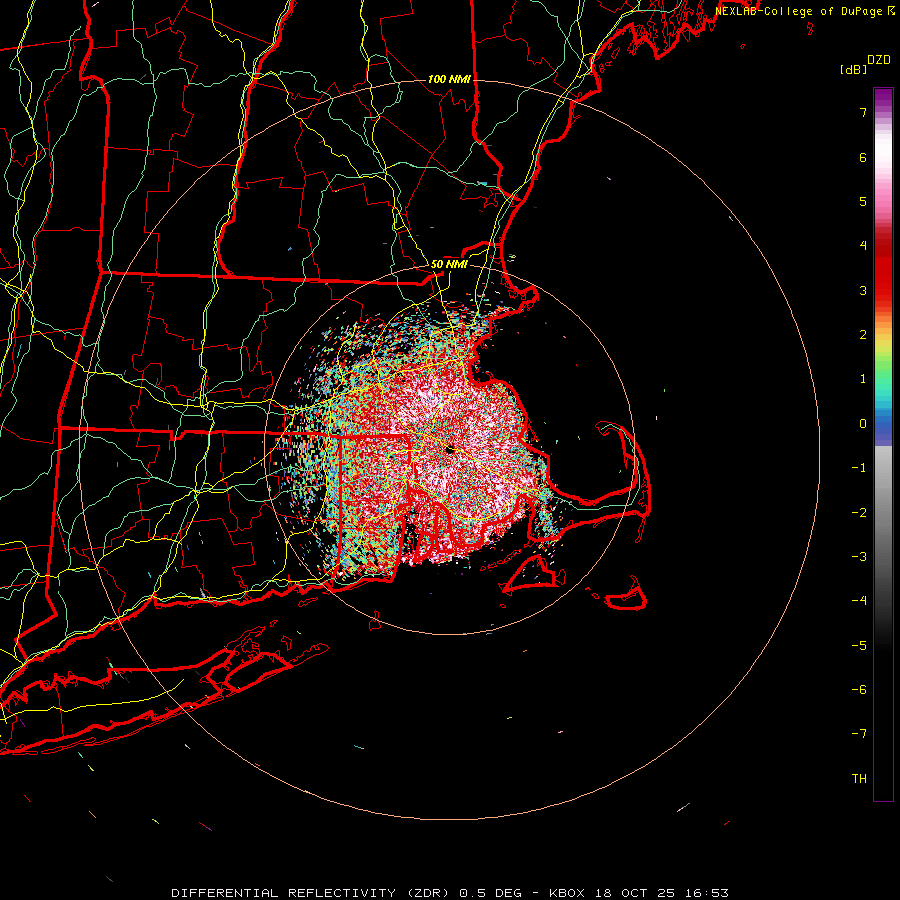Click the black radar site marker at center

point(450,450)
